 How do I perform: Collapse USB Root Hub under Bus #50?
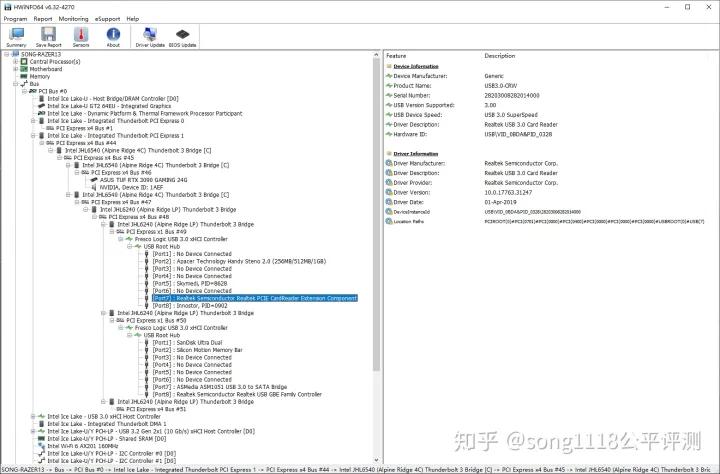[129, 335]
